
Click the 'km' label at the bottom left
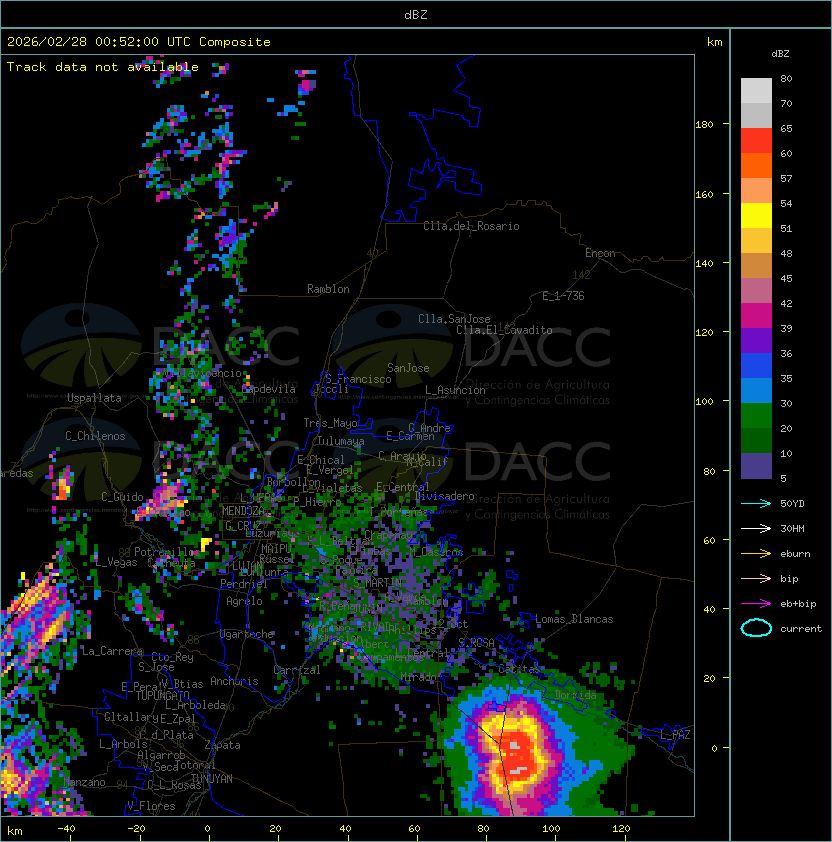click(x=15, y=831)
